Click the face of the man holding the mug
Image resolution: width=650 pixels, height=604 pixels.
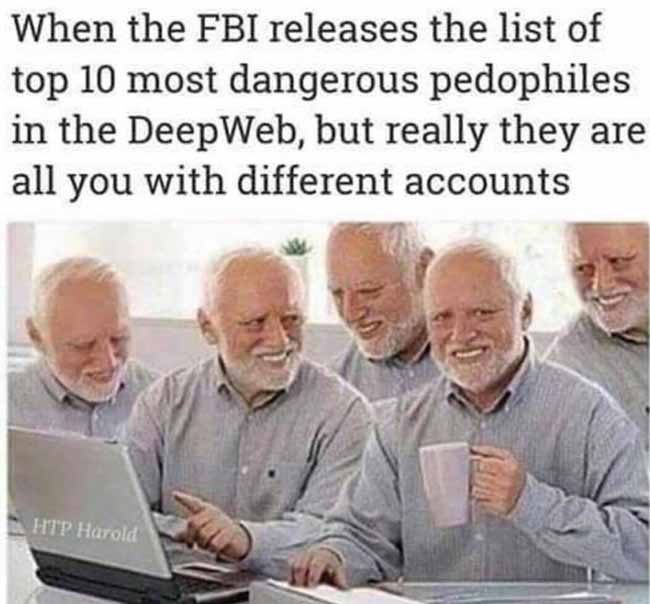(471, 321)
